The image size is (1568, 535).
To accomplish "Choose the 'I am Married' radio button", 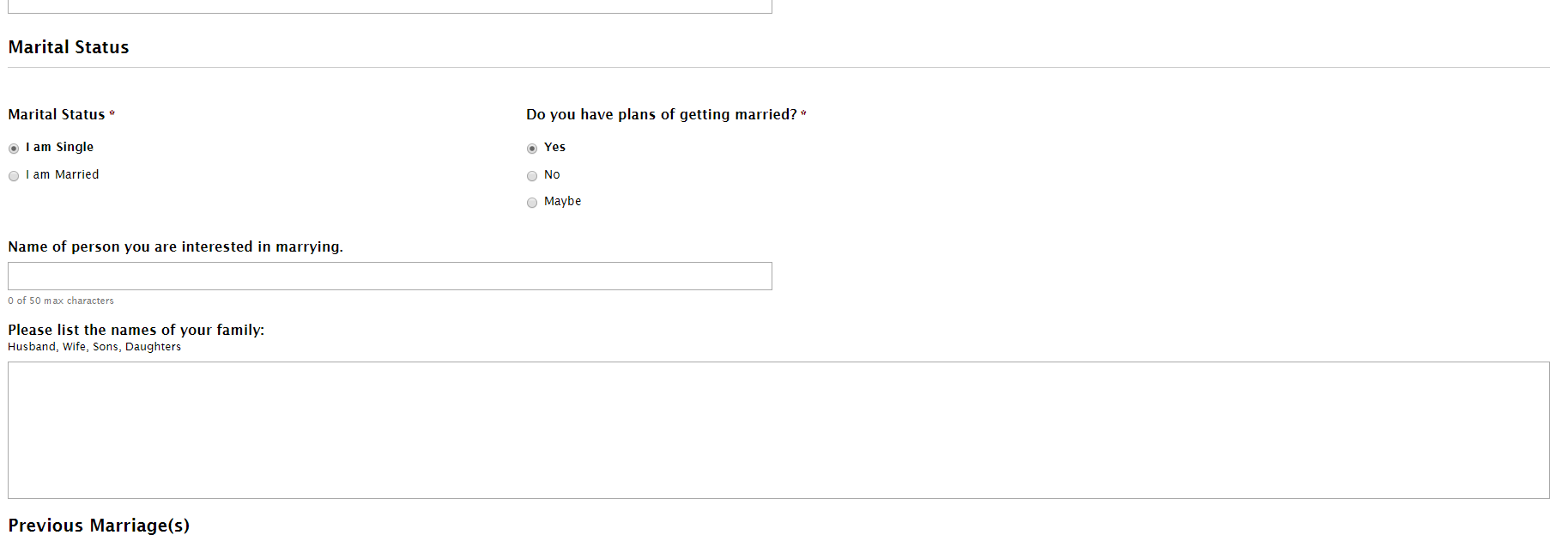I will click(x=14, y=176).
